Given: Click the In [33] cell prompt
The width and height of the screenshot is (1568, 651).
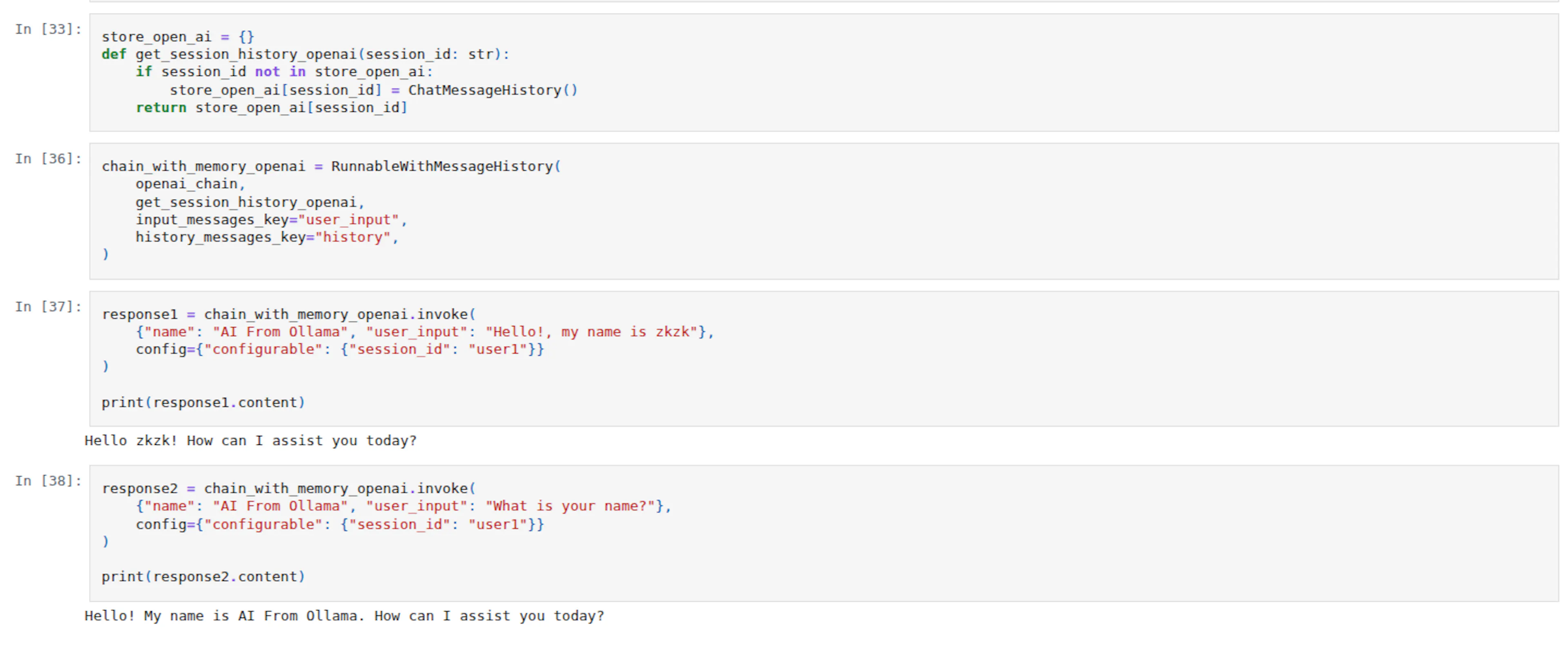Looking at the screenshot, I should click(x=48, y=29).
